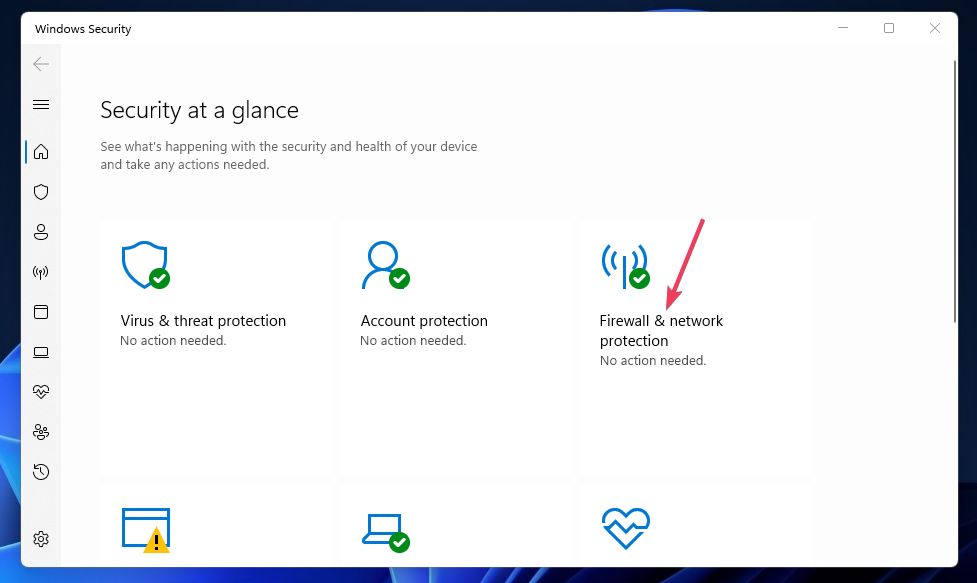Open App & browser control from the sidebar
This screenshot has height=583, width=977.
tap(40, 311)
